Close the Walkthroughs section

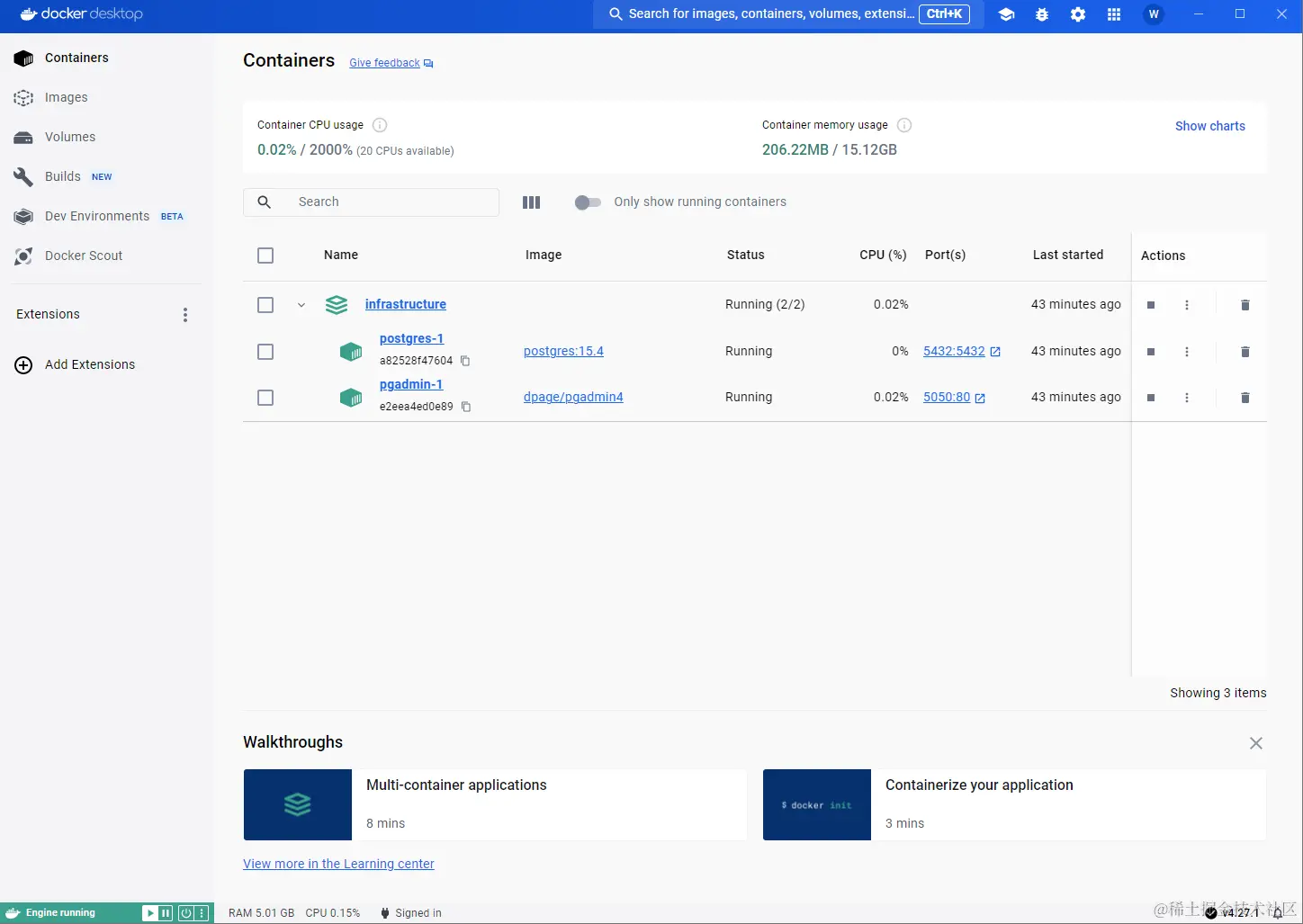[x=1256, y=743]
